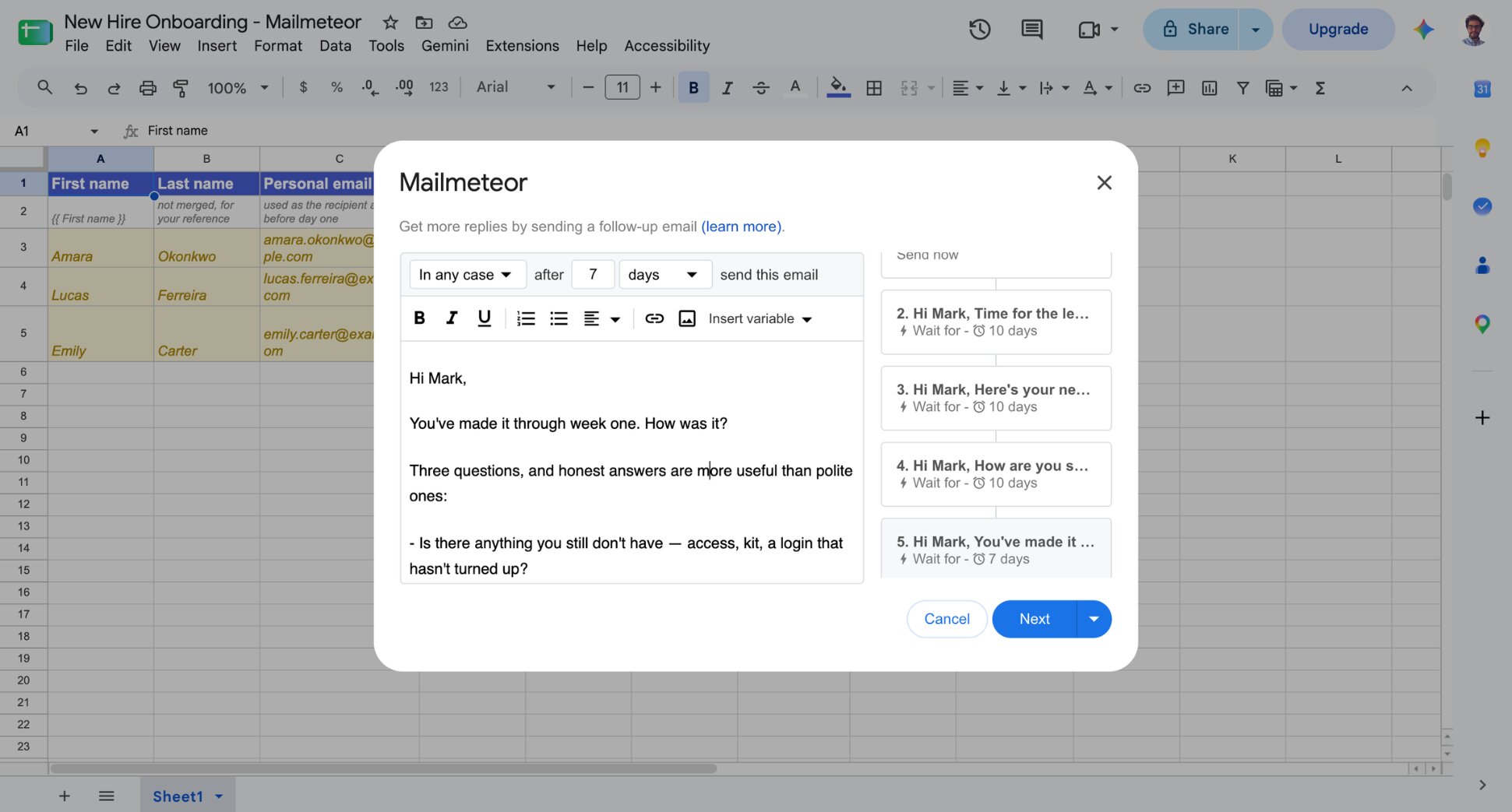Image resolution: width=1512 pixels, height=812 pixels.
Task: Close the Mailmeteor dialog
Action: click(1104, 183)
